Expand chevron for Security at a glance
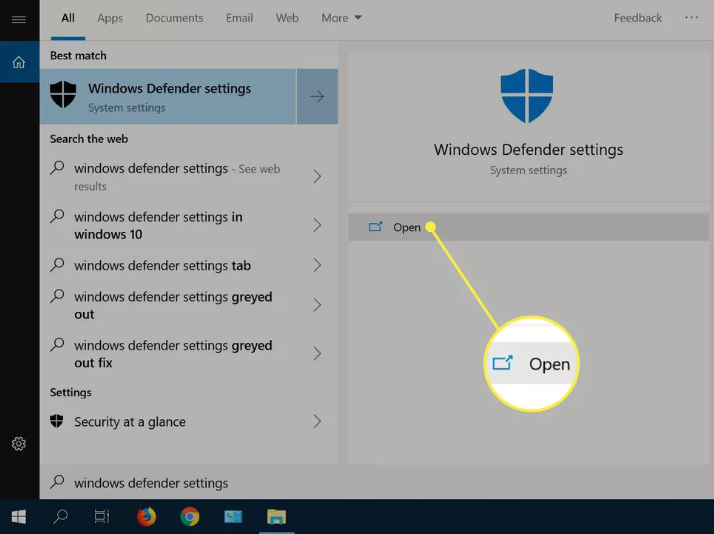Screen dimensions: 714x534 pos(317,421)
